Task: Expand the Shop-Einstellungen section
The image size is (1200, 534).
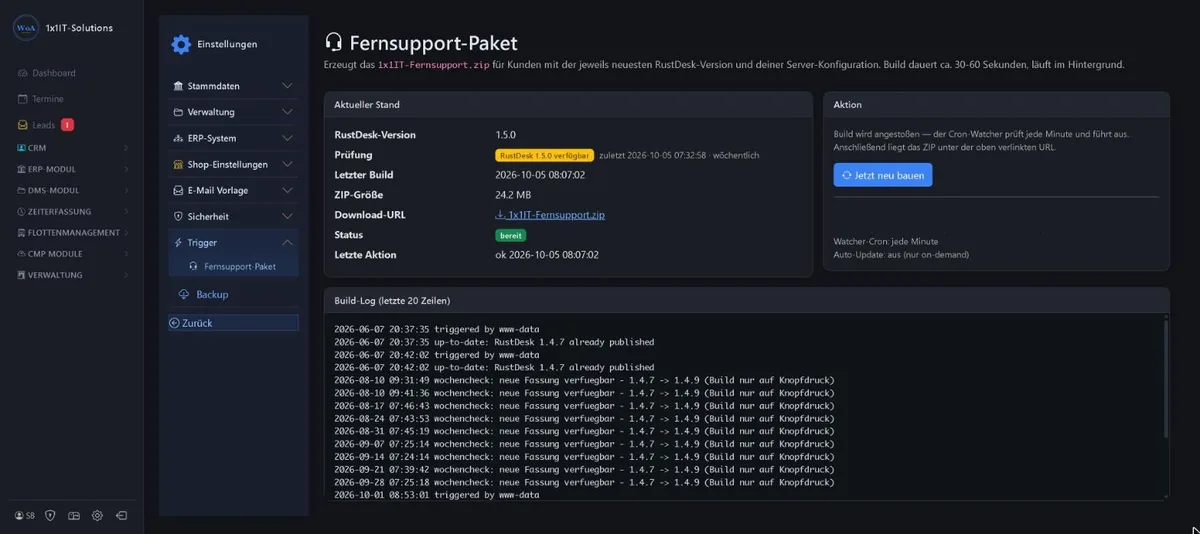Action: [x=233, y=164]
